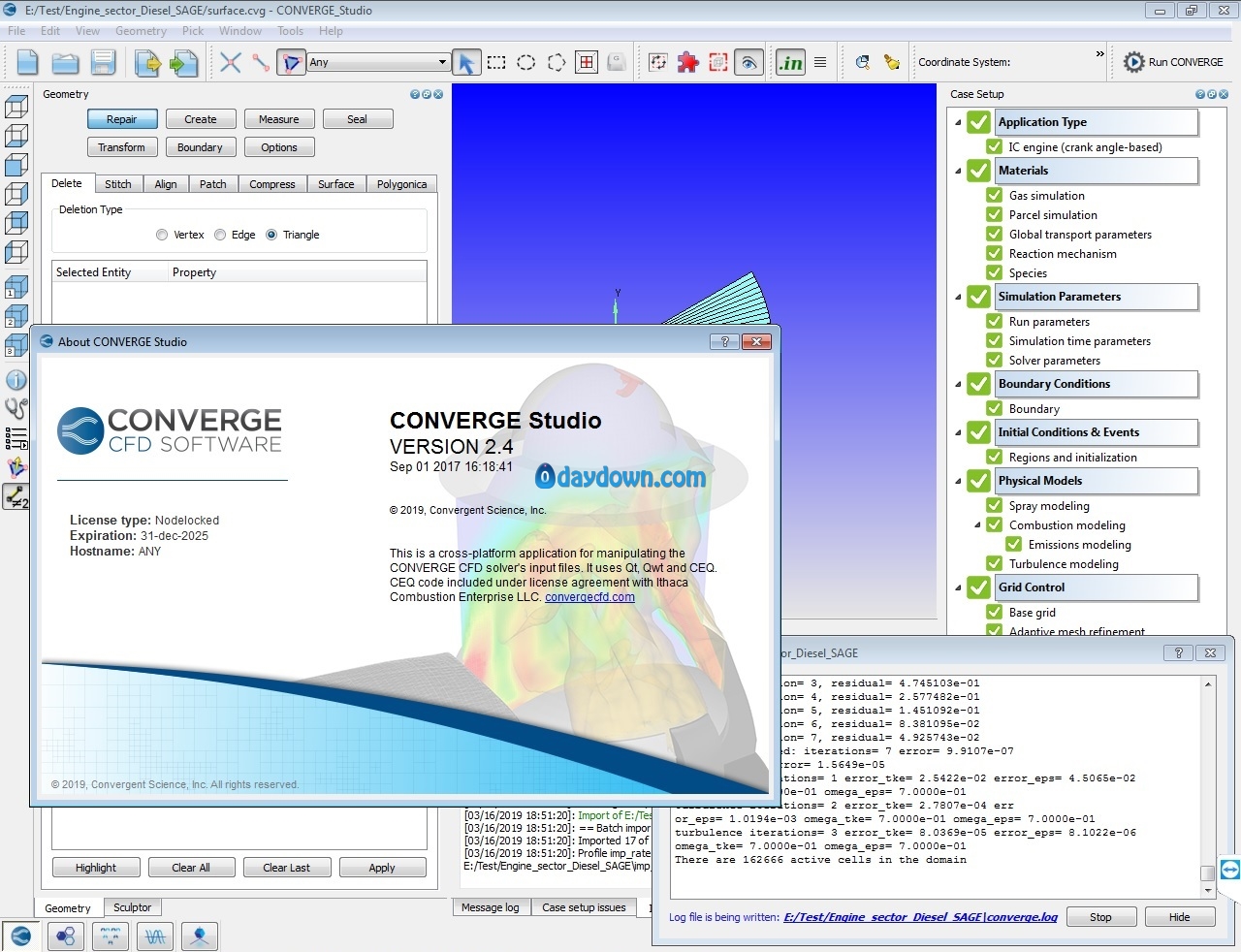This screenshot has height=952, width=1241.
Task: Click the hexagon molecules icon in bottom bar
Action: pyautogui.click(x=66, y=936)
